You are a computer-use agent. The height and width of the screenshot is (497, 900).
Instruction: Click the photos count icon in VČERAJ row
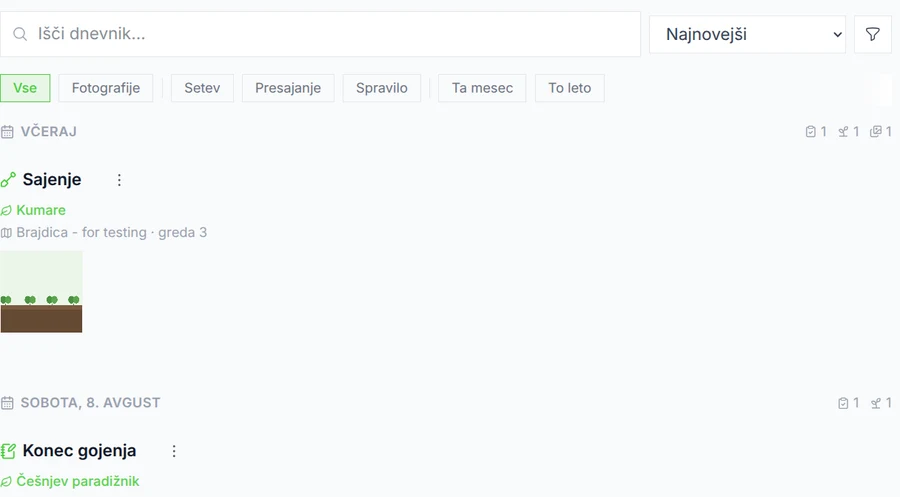click(x=875, y=131)
